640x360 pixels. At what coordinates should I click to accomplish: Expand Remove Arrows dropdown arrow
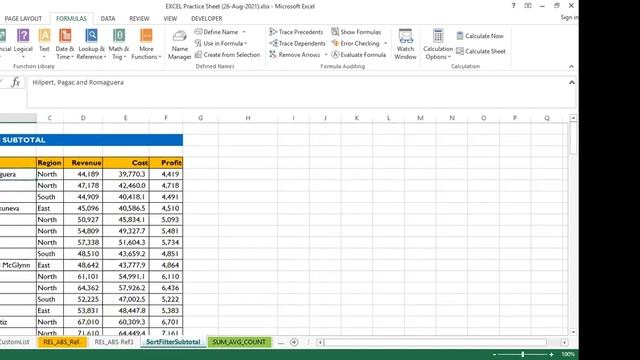point(326,55)
